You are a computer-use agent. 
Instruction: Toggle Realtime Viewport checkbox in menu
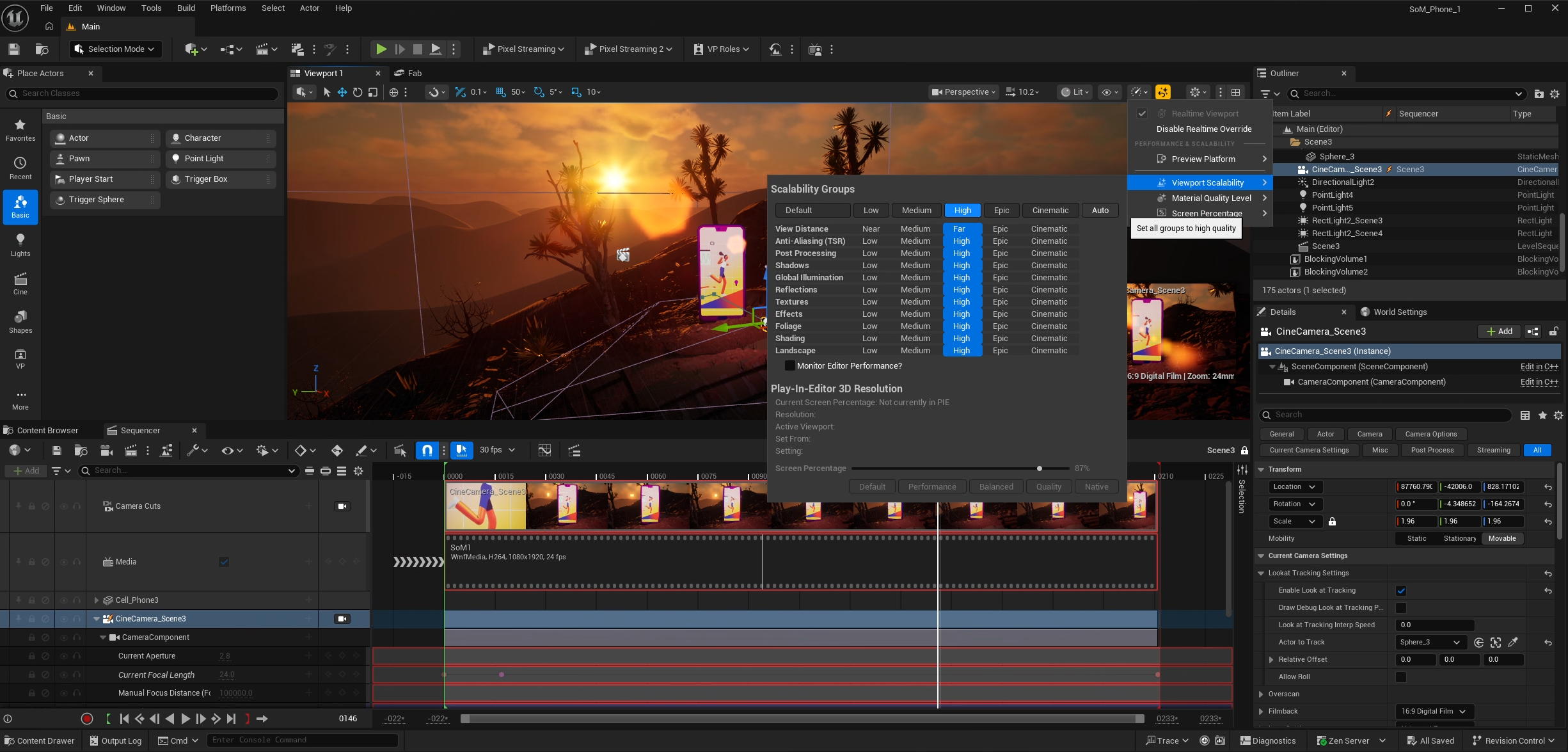coord(1142,114)
